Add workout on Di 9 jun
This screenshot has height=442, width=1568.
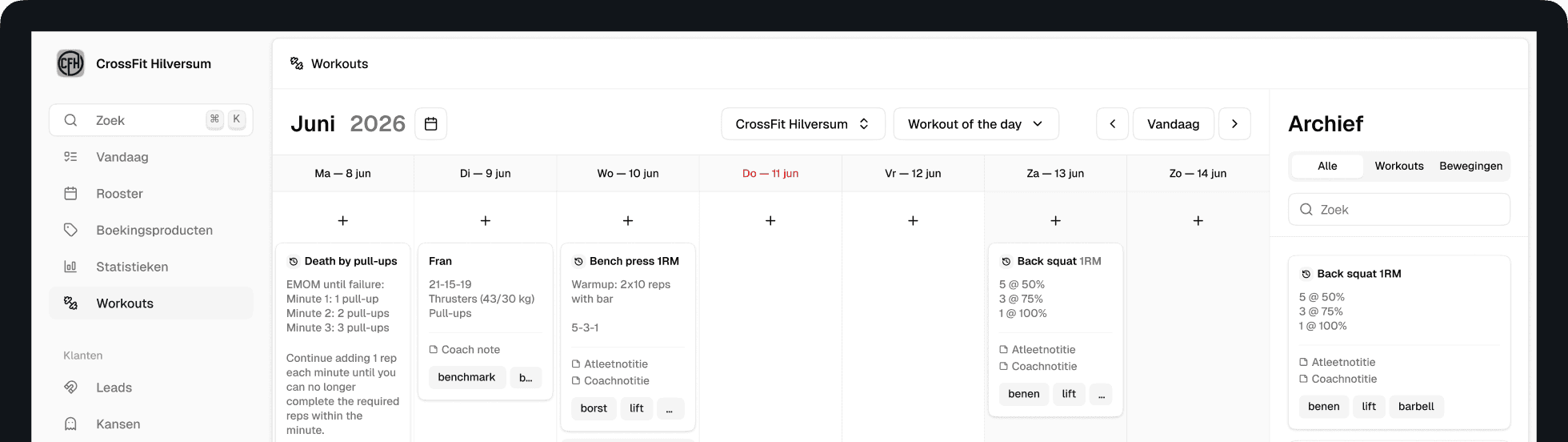coord(485,220)
